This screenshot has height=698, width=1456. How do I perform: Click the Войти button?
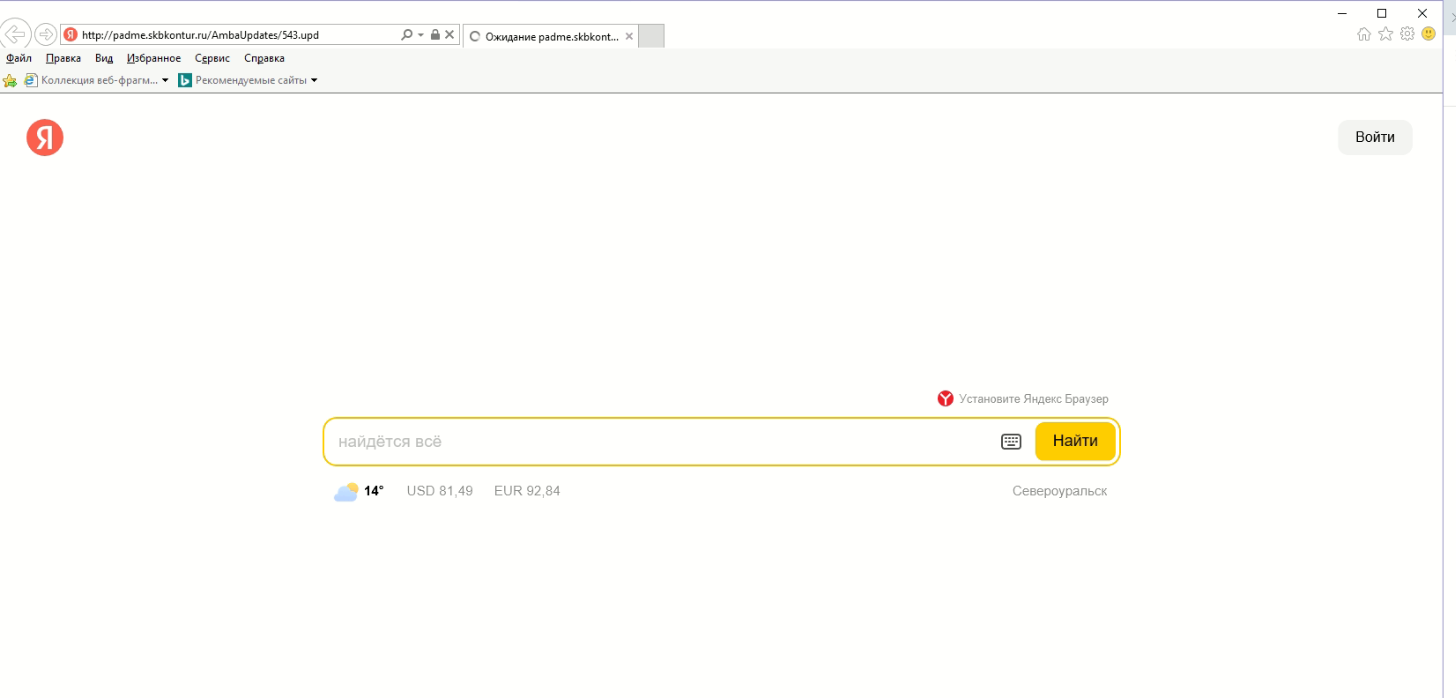click(1375, 137)
